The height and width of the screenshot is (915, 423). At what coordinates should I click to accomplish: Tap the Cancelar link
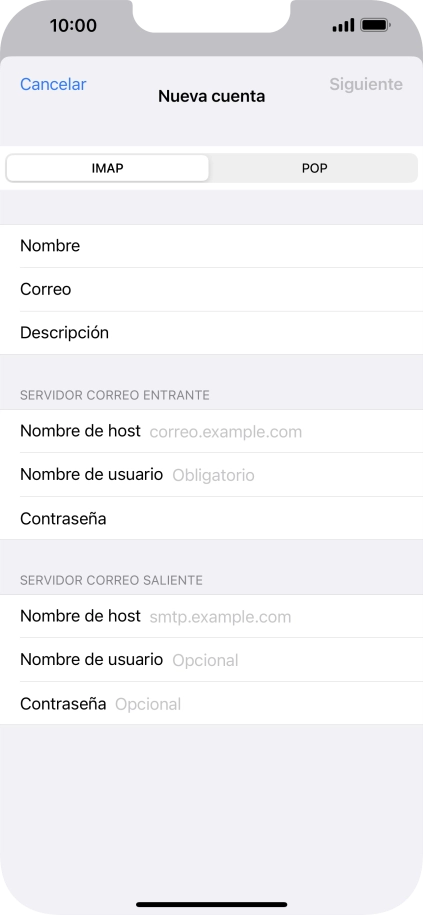[53, 84]
